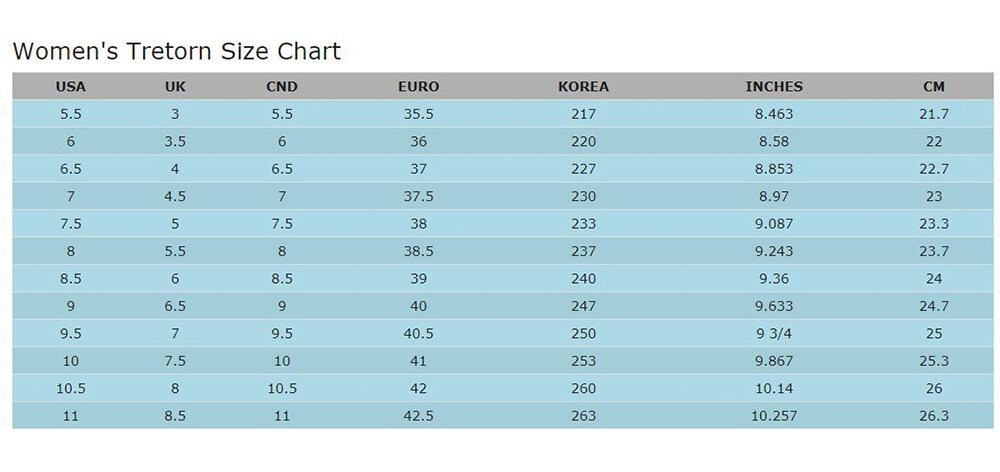Viewport: 1000px width, 472px height.
Task: Select the KOREA 247 cell
Action: click(x=583, y=306)
